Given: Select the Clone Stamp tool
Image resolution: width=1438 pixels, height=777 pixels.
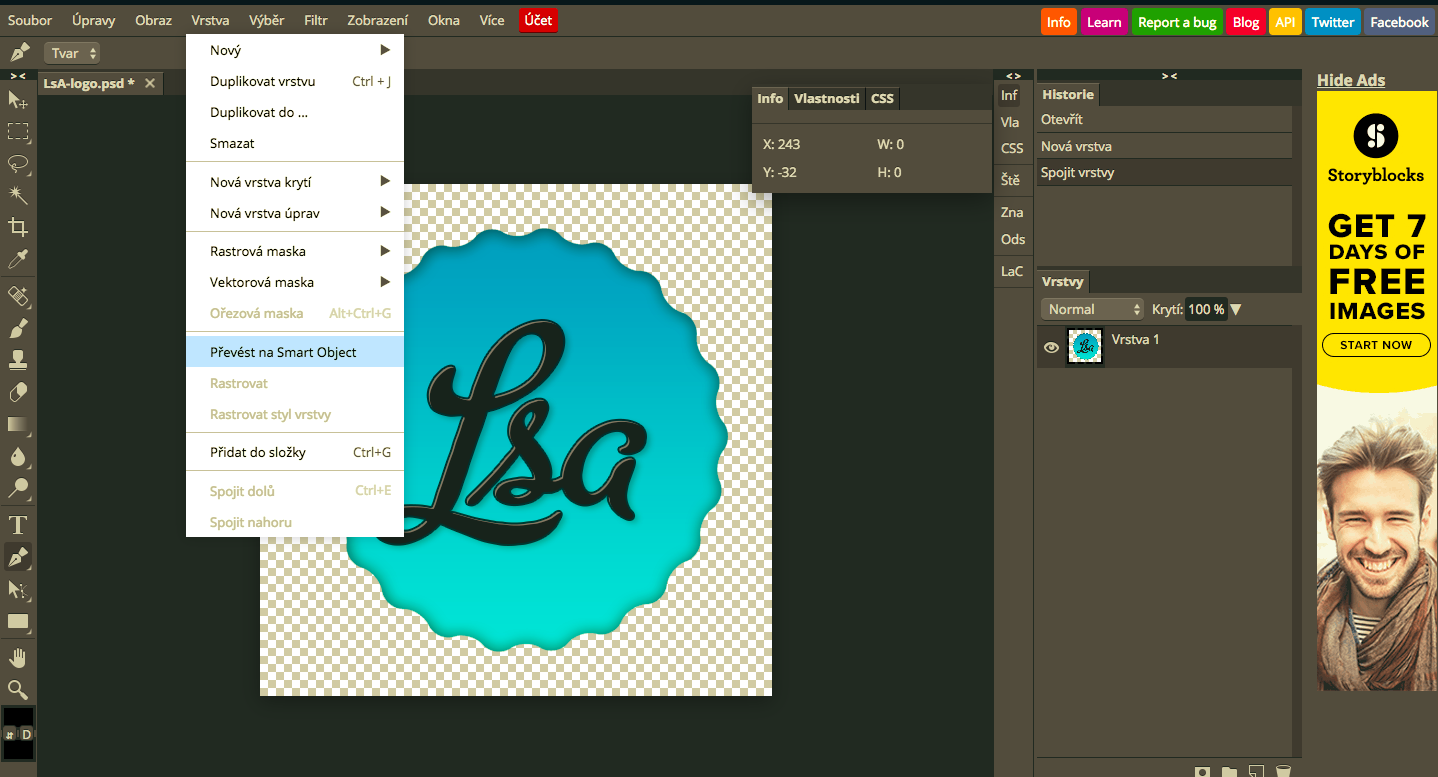Looking at the screenshot, I should [x=16, y=359].
